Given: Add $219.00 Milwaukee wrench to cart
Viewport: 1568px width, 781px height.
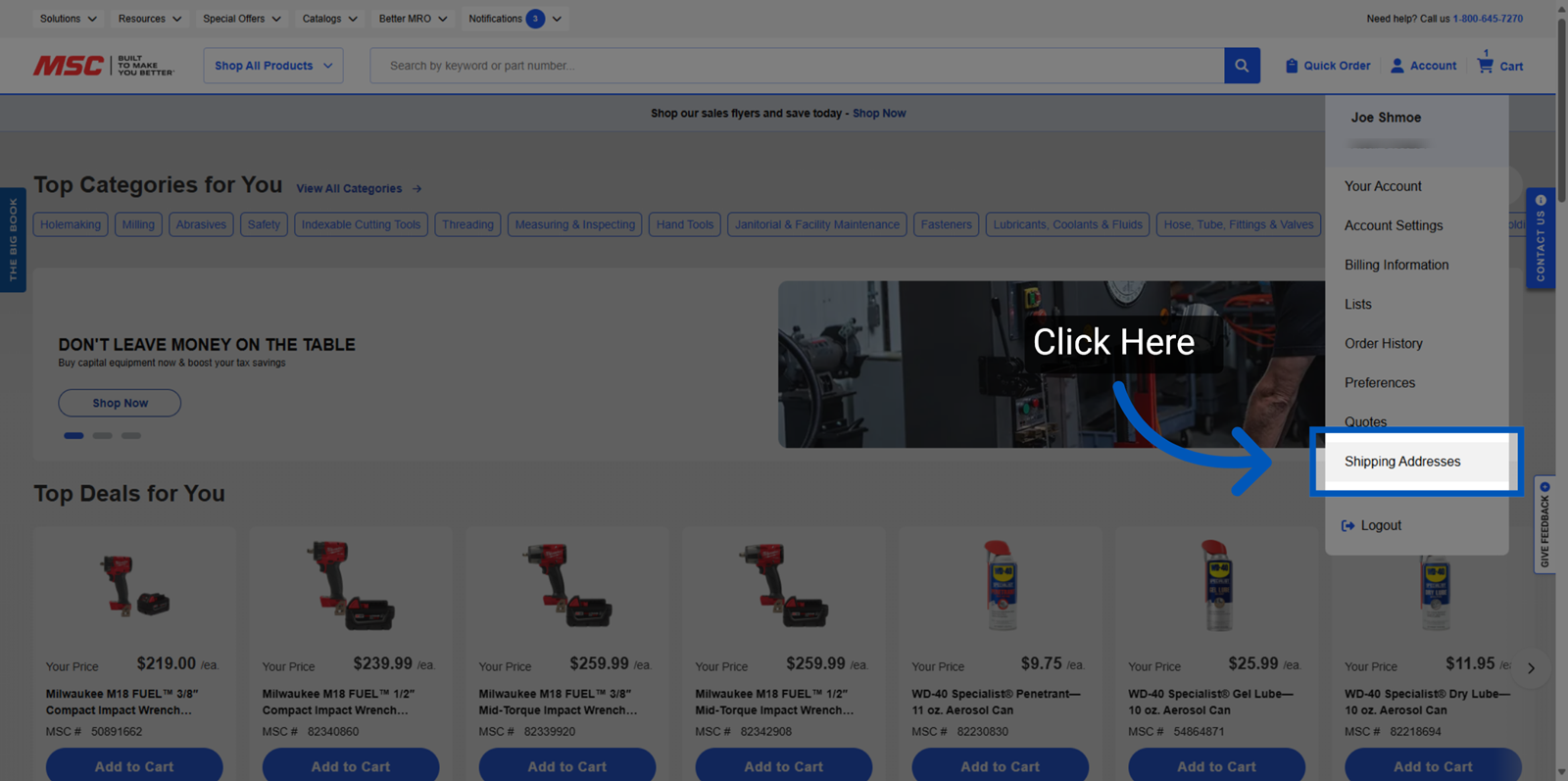Looking at the screenshot, I should [134, 766].
